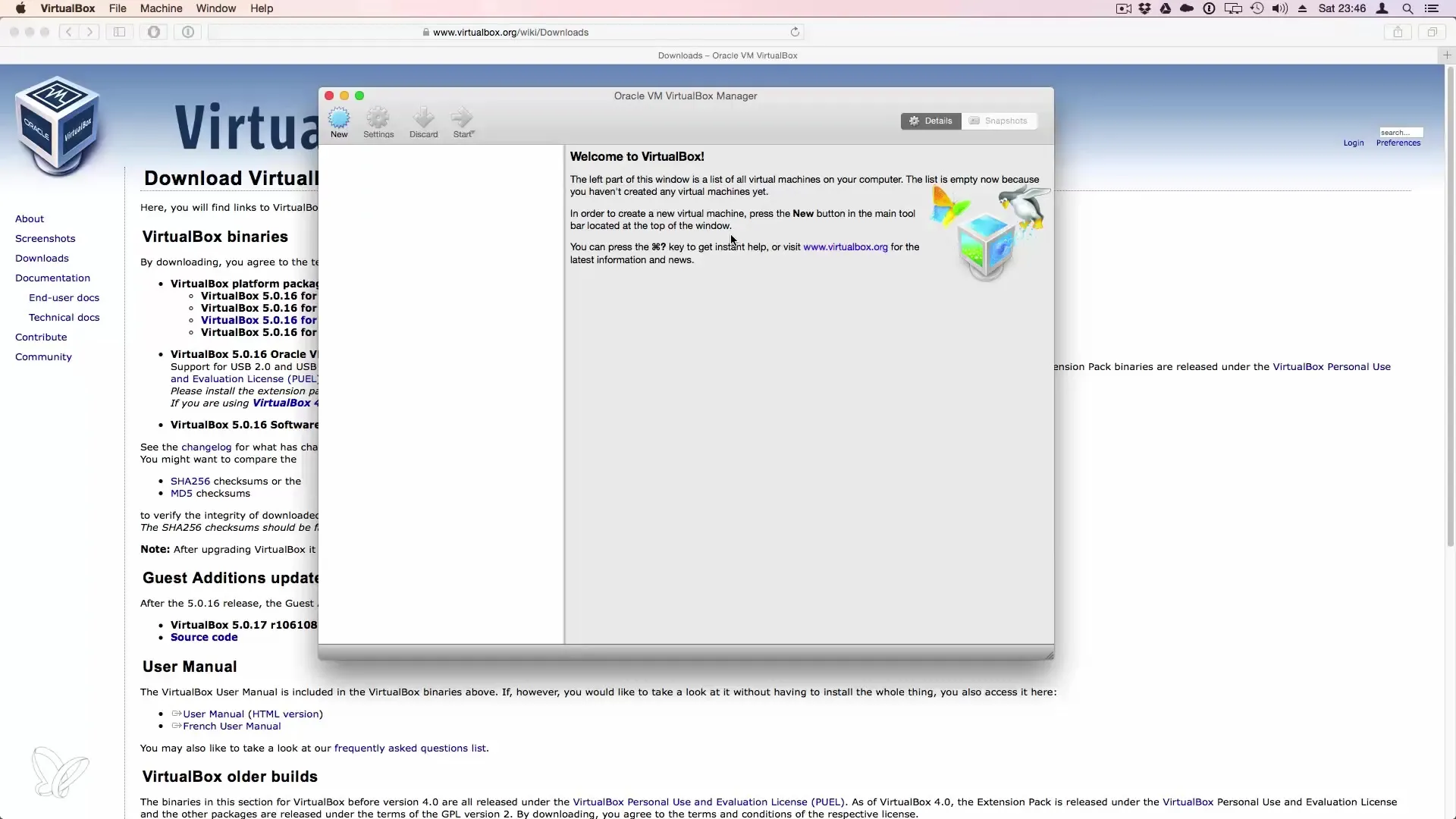Screen dimensions: 1456x819
Task: Click the Safari address bar URL
Action: click(510, 33)
